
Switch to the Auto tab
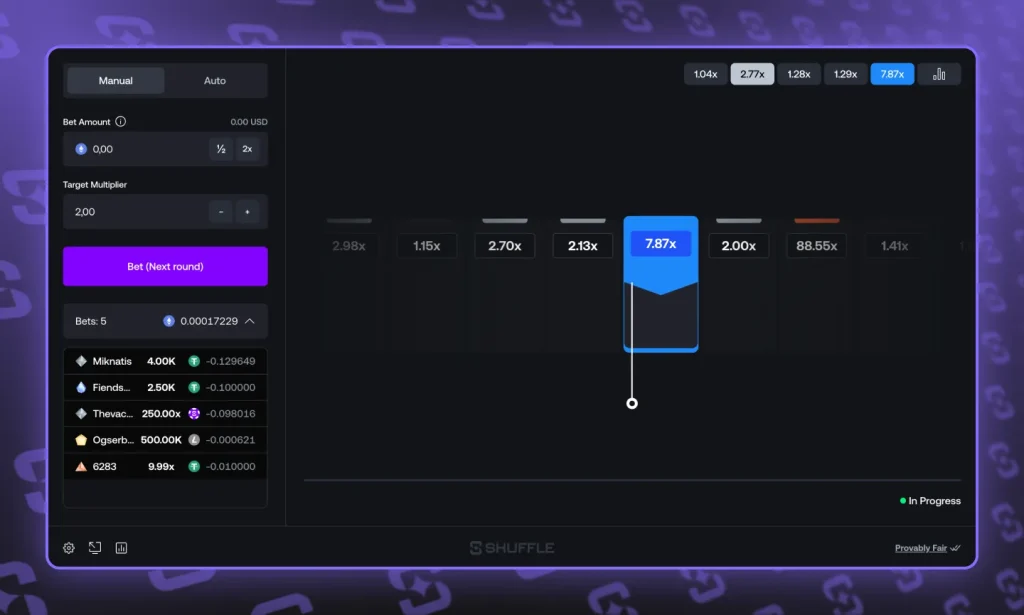pyautogui.click(x=215, y=80)
